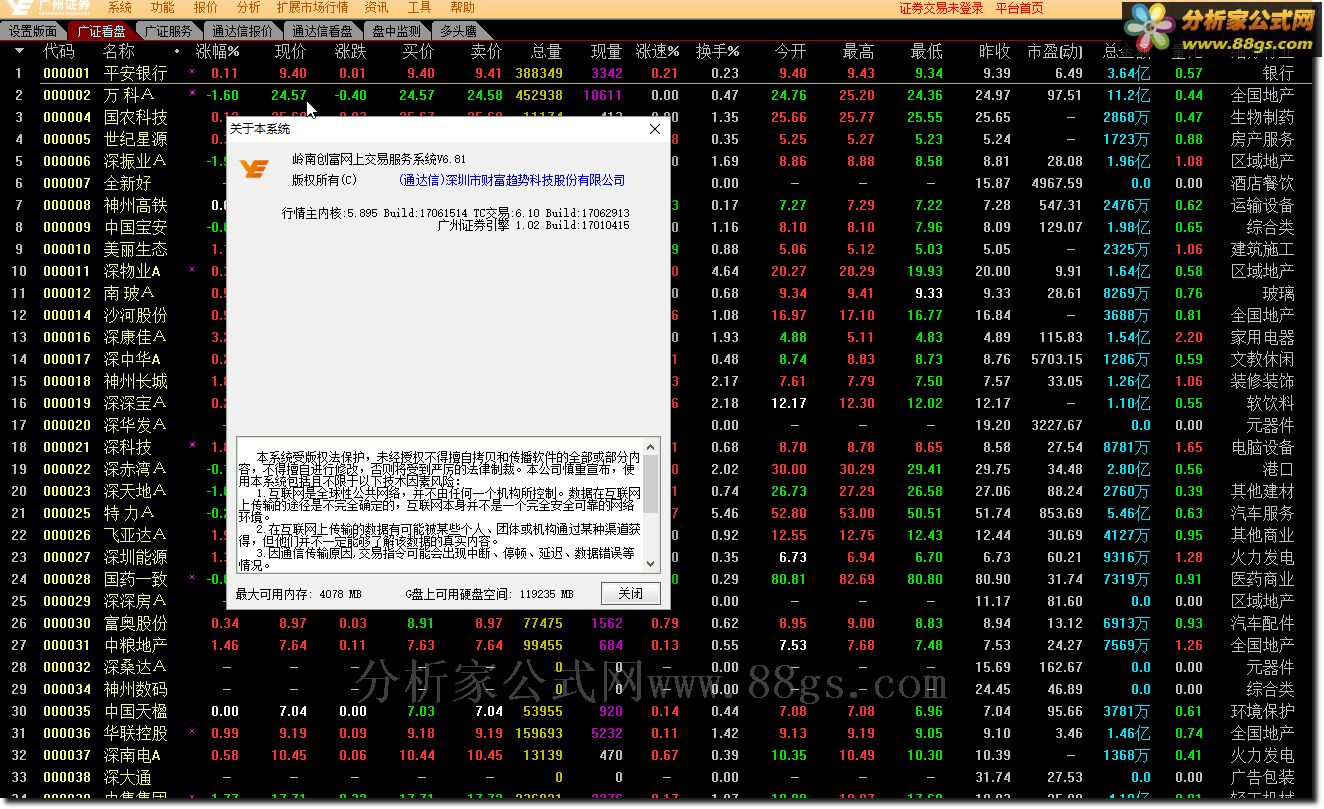Sort by the 涨幅% column header
The image size is (1324, 809).
pyautogui.click(x=217, y=51)
